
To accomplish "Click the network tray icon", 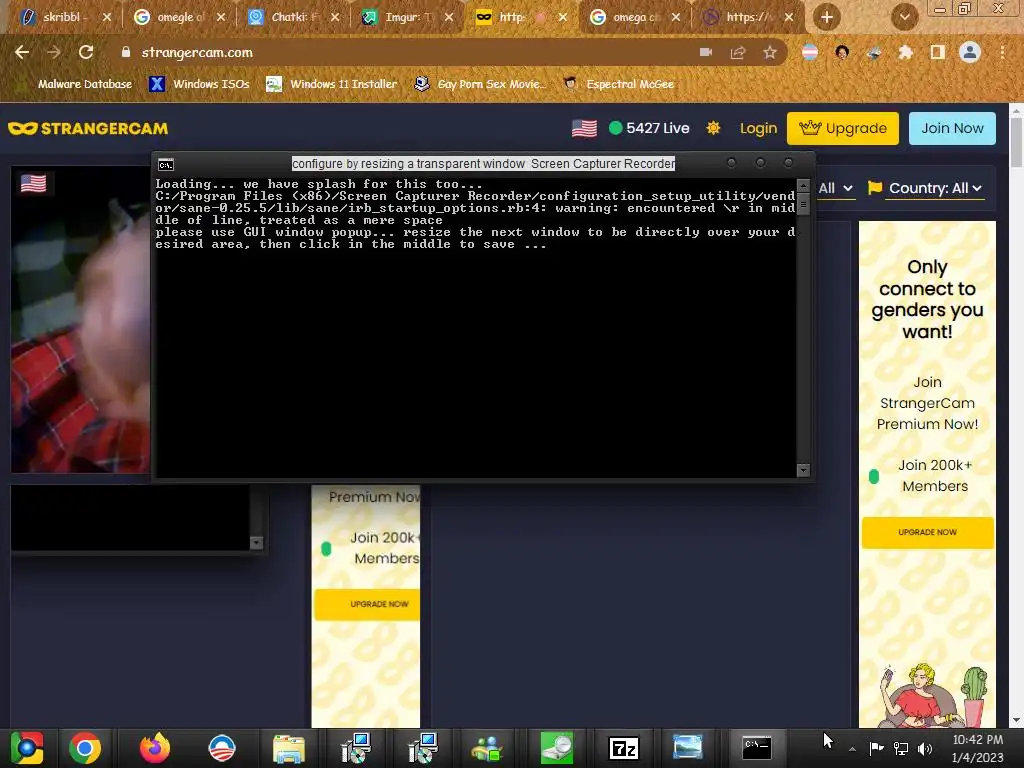I will (x=901, y=748).
